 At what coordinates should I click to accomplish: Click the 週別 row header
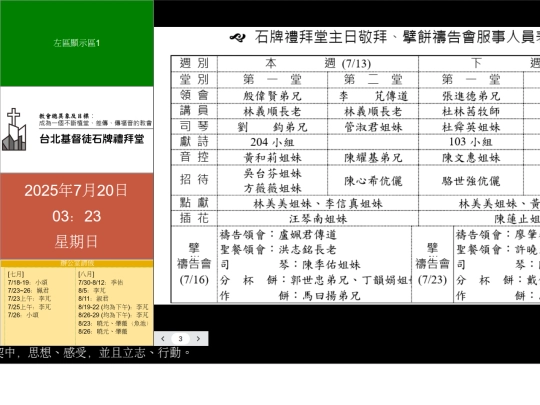point(194,63)
